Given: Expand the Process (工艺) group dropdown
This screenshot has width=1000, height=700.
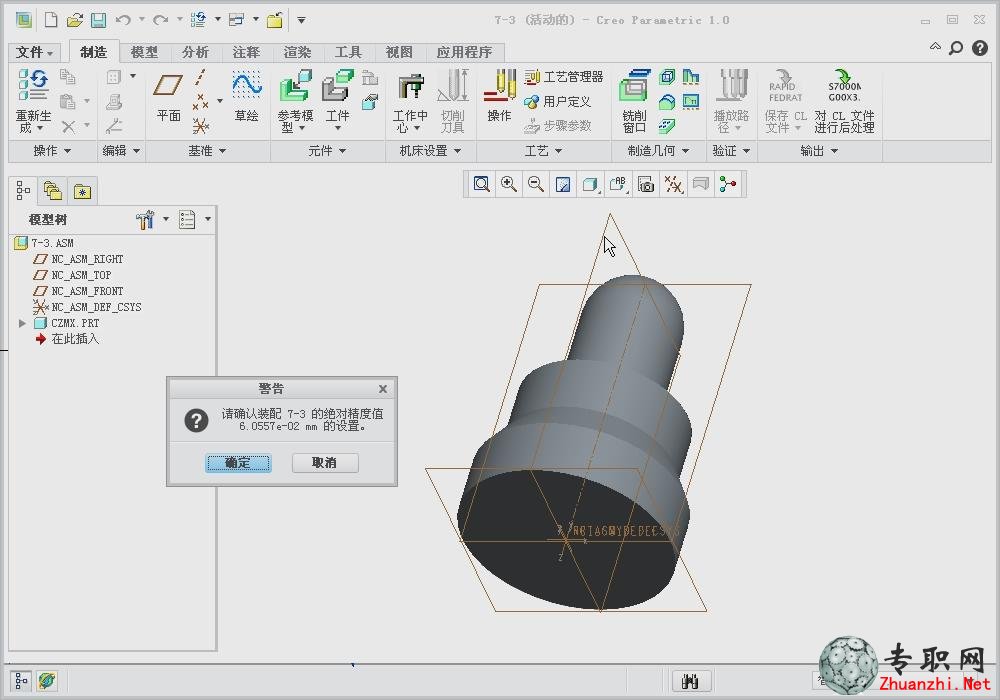Looking at the screenshot, I should pyautogui.click(x=543, y=151).
